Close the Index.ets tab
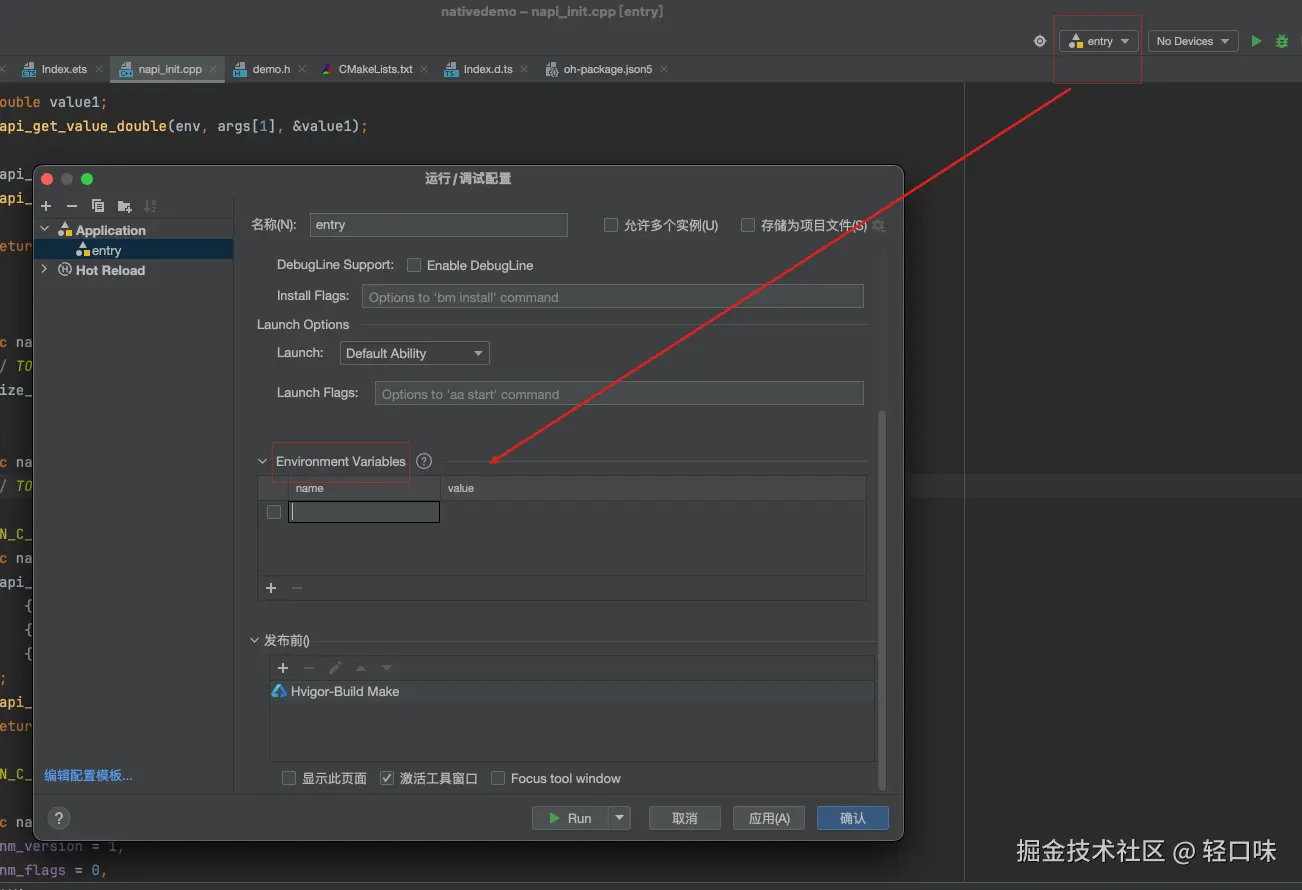The width and height of the screenshot is (1302, 890). 97,69
